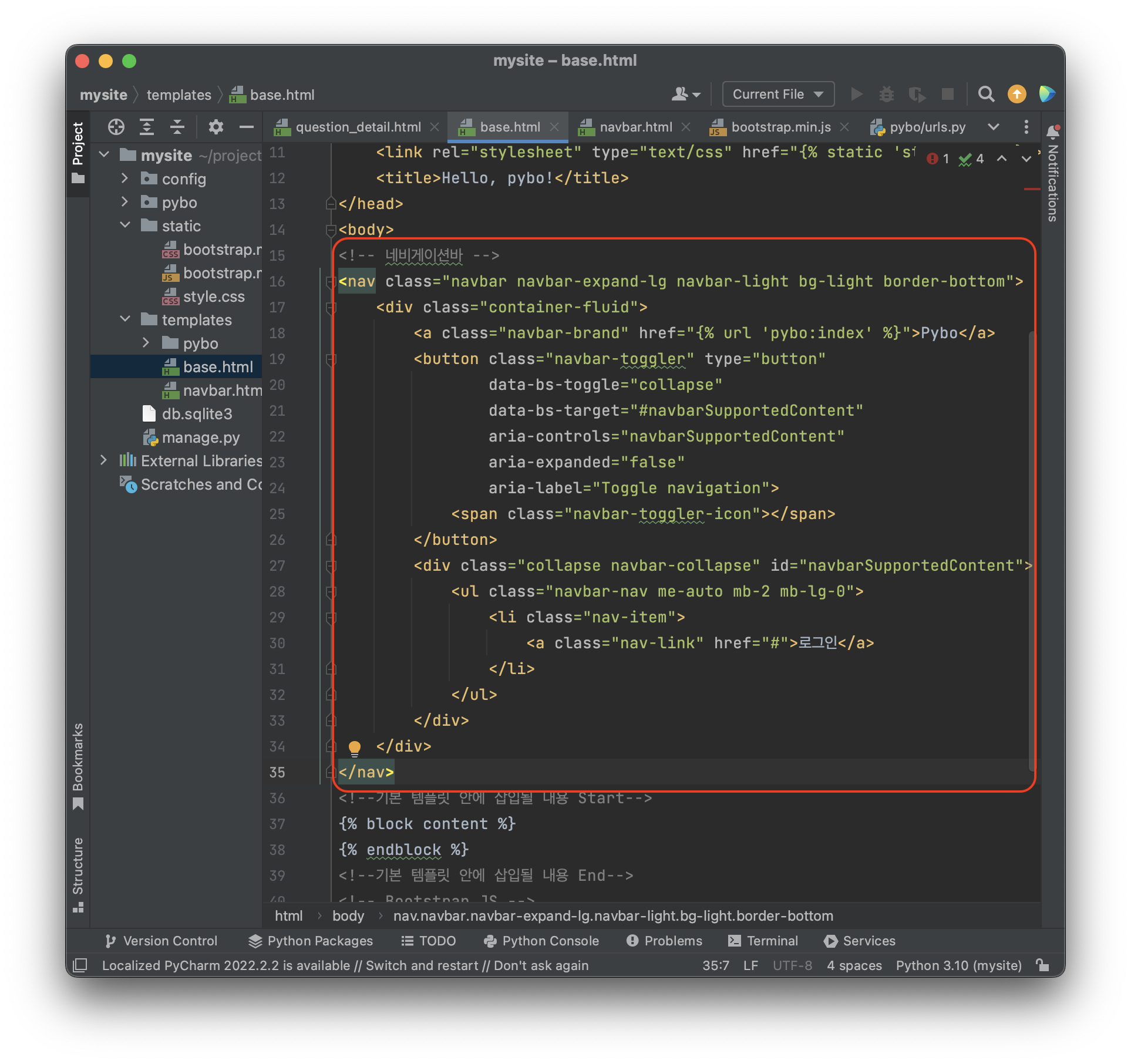Open the Notifications bell panel
The height and width of the screenshot is (1064, 1131).
point(1052,132)
